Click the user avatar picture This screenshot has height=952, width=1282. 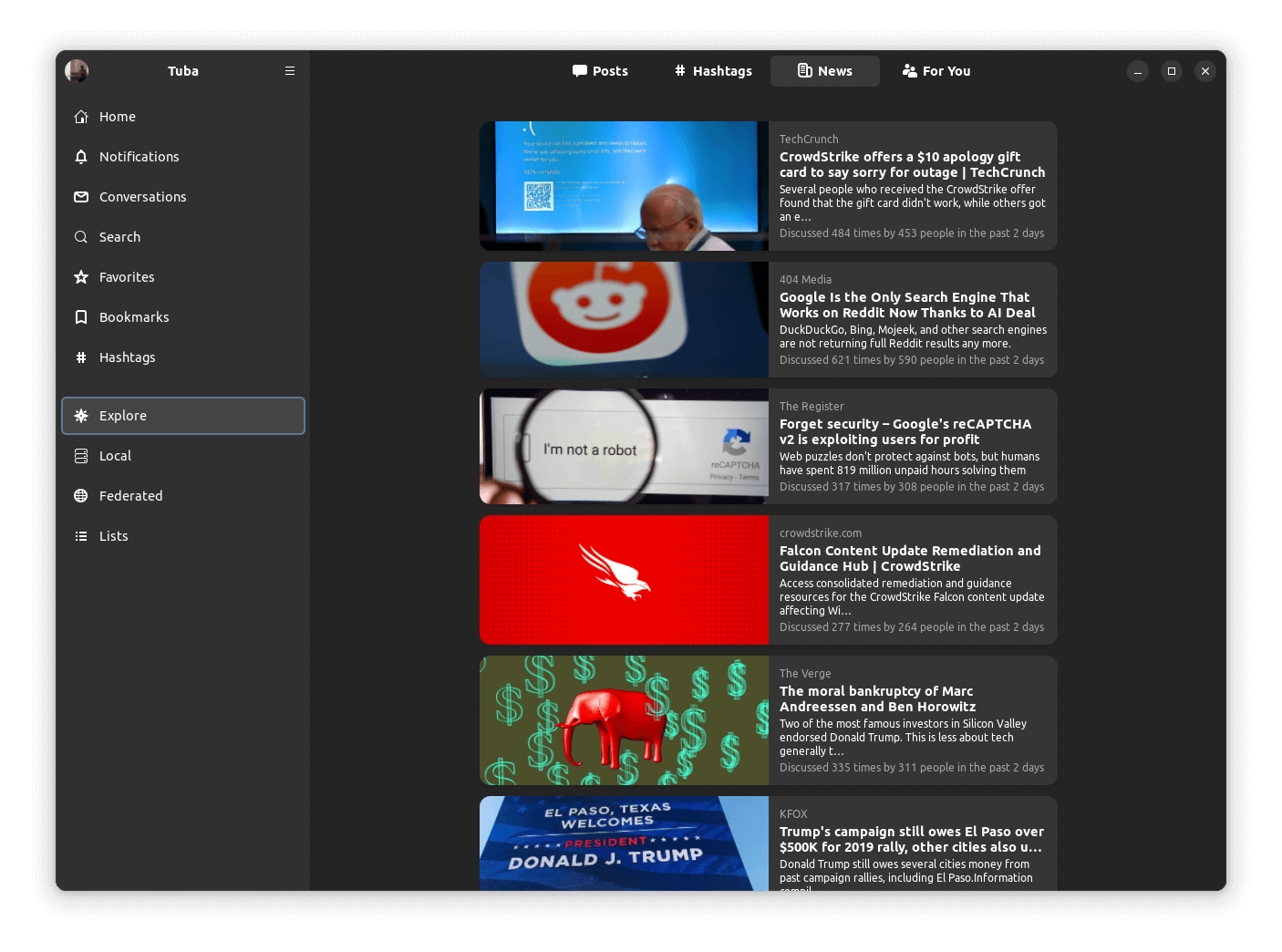click(77, 71)
